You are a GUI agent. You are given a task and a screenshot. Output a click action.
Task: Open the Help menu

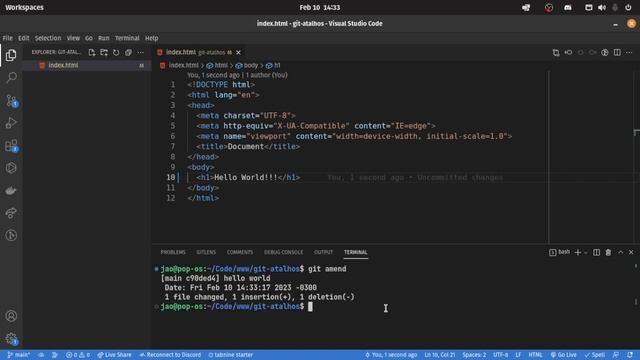click(x=151, y=38)
